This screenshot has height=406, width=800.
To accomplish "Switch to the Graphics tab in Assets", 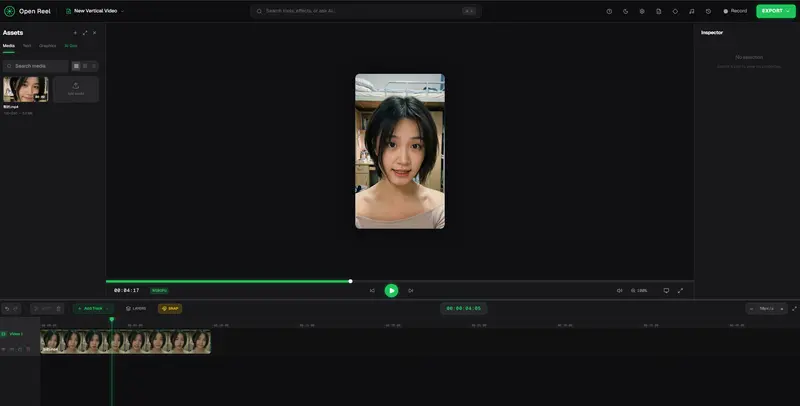I will pos(47,46).
